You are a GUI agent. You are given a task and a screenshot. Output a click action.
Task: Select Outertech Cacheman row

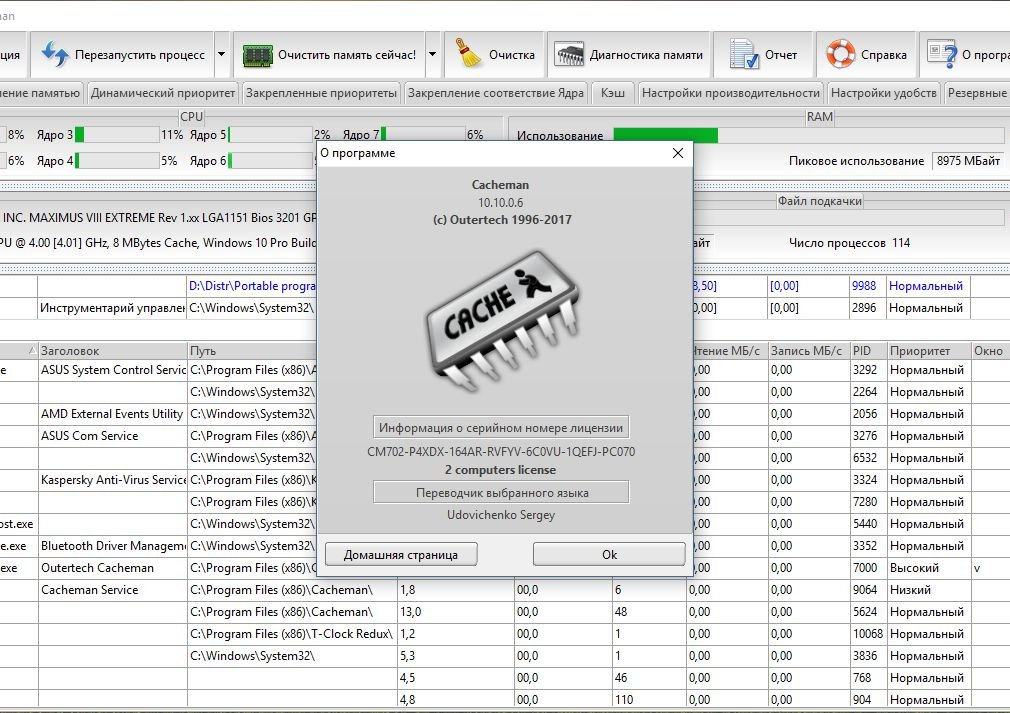click(x=113, y=568)
